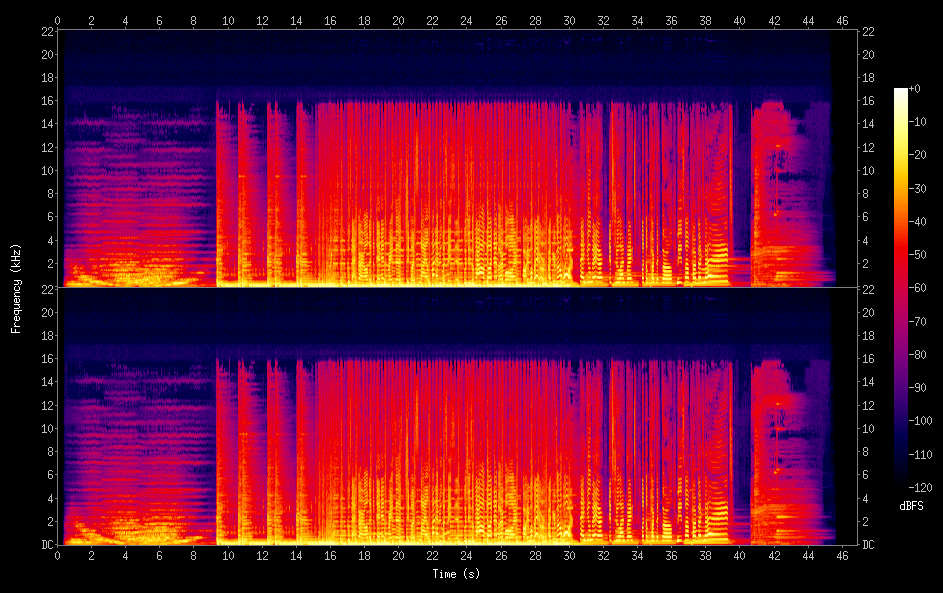
Task: Click the "DC" label at the bottom right
Action: coord(868,545)
